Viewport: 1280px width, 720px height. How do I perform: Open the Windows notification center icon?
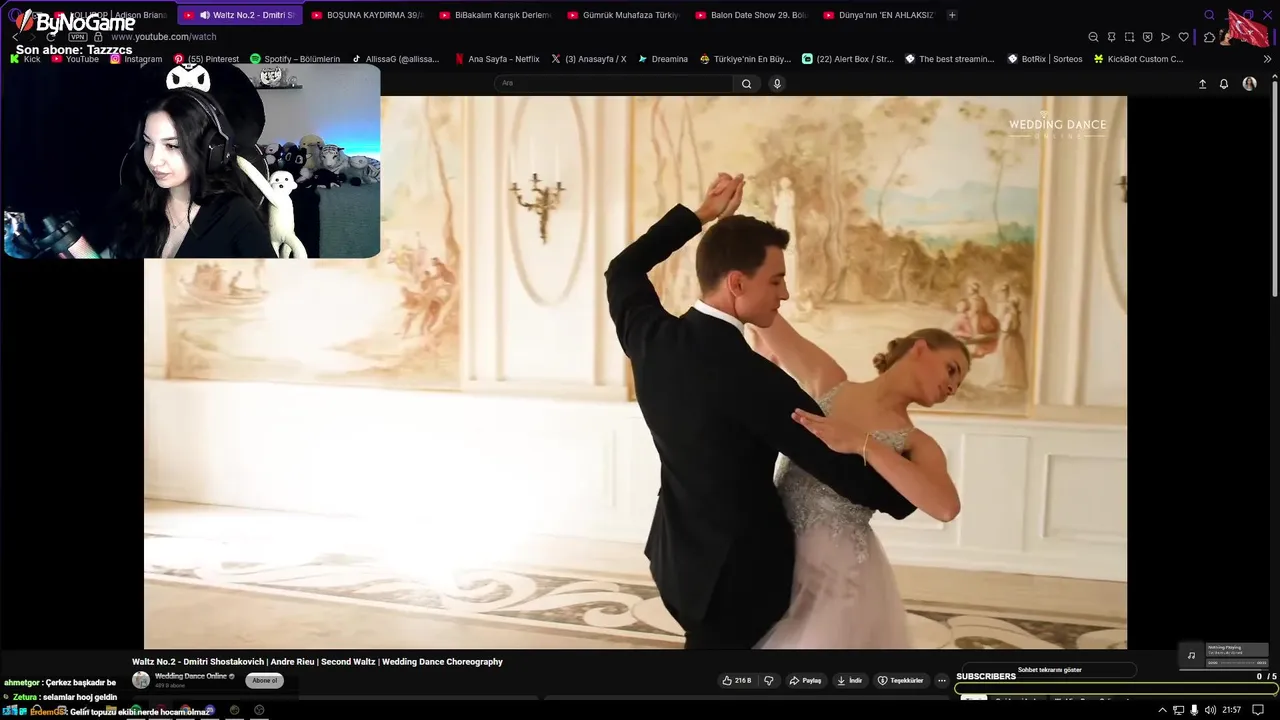pos(1258,710)
